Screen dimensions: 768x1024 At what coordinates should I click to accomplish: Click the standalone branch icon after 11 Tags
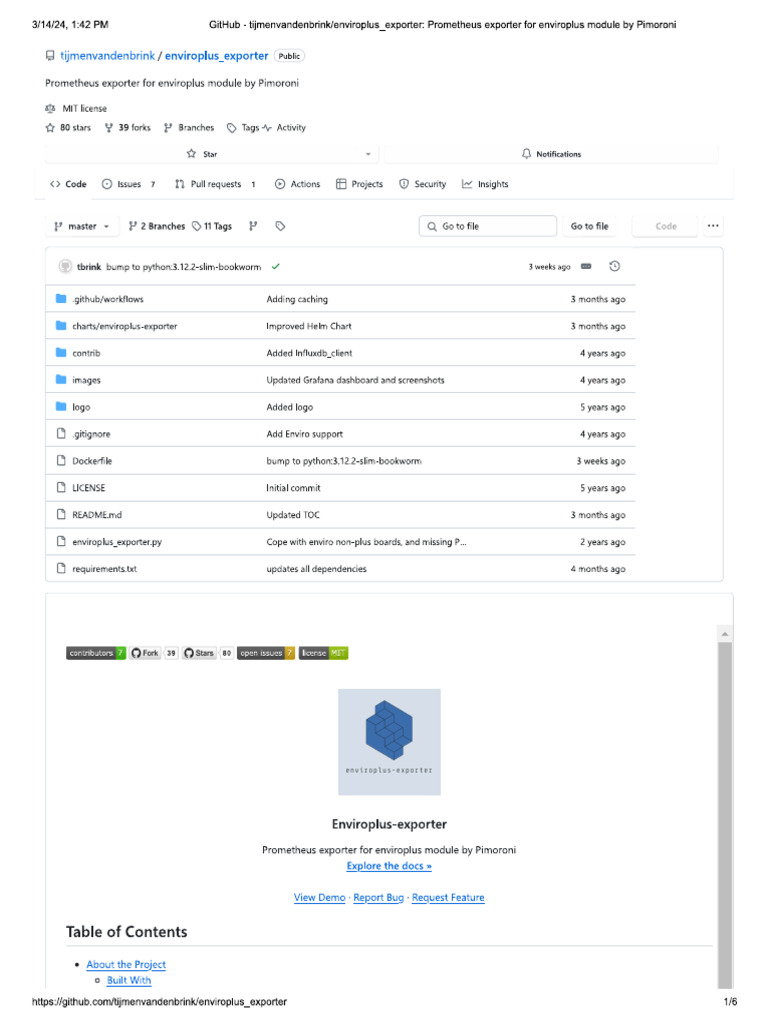click(253, 226)
